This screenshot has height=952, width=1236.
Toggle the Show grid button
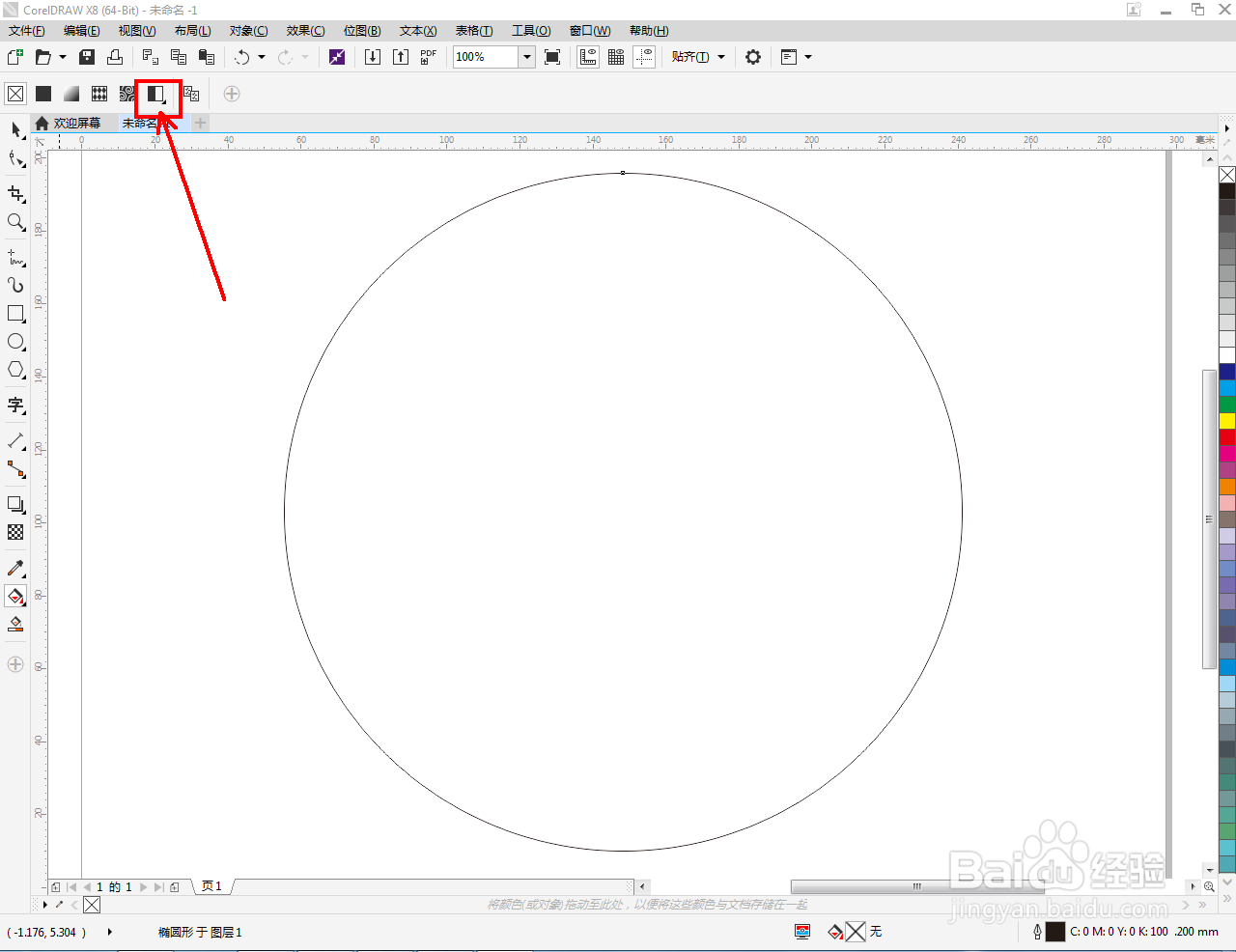tap(616, 57)
